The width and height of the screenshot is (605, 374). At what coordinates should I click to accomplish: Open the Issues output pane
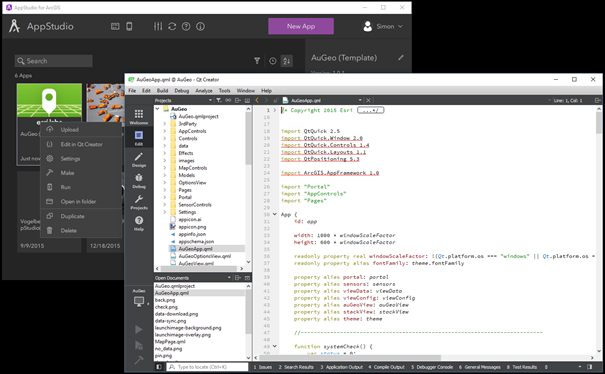pos(263,367)
